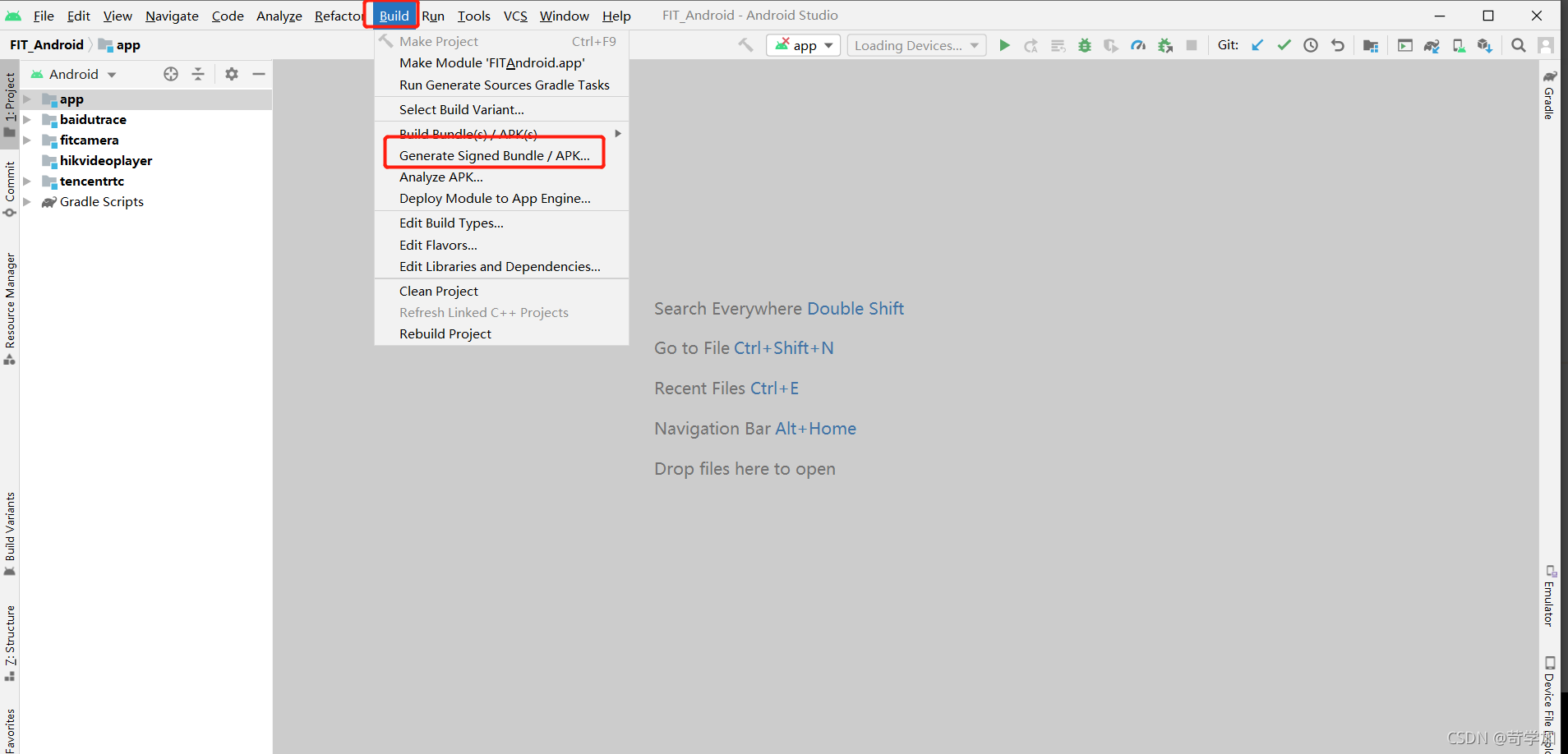Expand the app module tree node

point(27,99)
